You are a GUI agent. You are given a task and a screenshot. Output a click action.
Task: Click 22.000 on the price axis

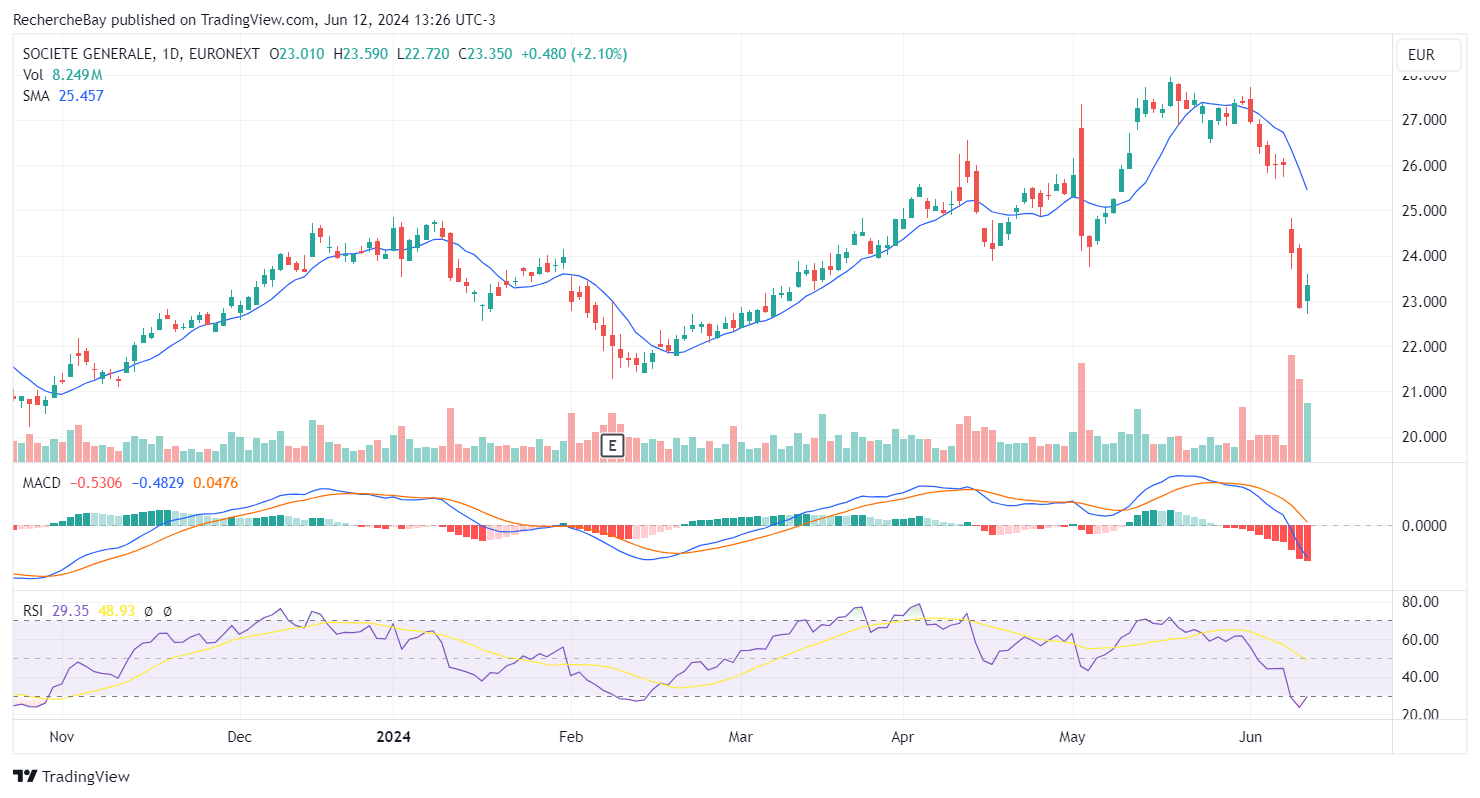pyautogui.click(x=1424, y=347)
